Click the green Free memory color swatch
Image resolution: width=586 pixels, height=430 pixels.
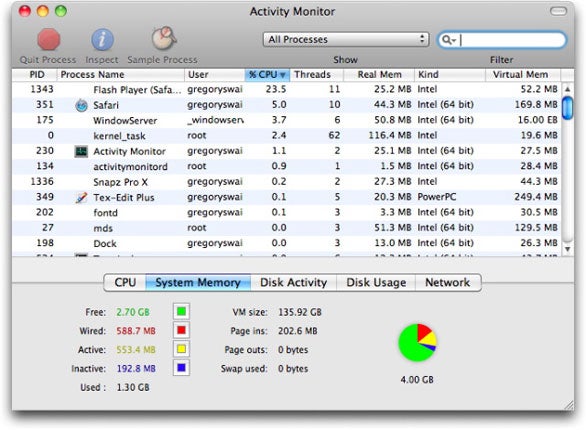181,311
